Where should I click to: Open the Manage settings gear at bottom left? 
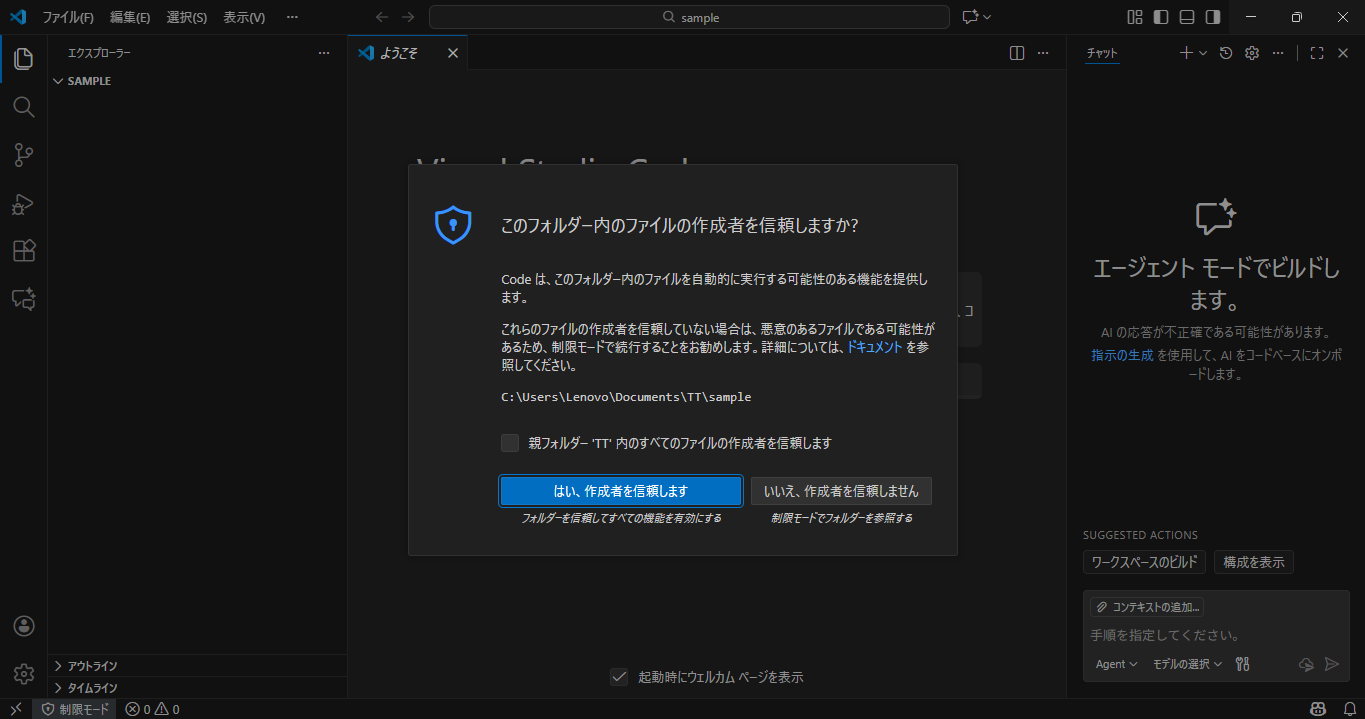(23, 673)
